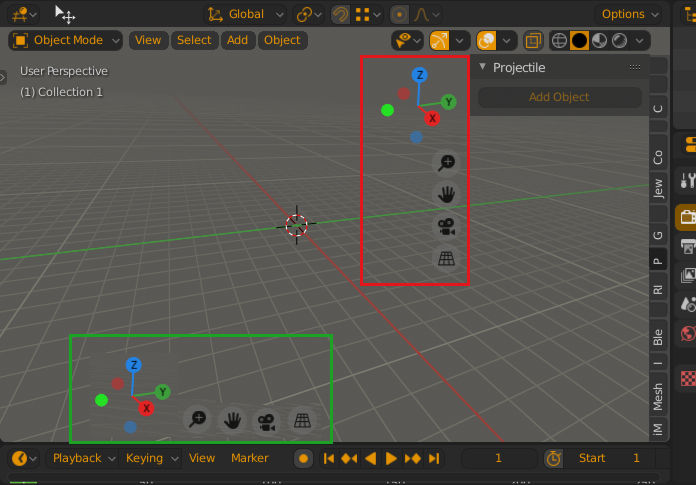Open the Playback popover
696x485 pixels.
click(x=83, y=458)
